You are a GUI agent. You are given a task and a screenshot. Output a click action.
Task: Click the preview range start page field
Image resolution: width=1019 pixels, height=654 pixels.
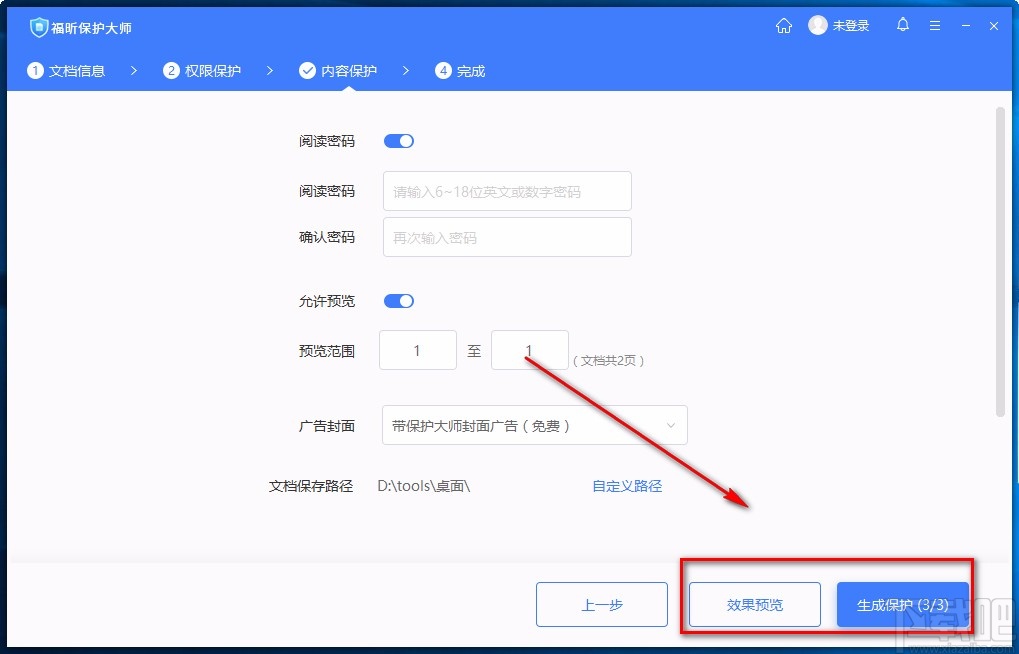[x=418, y=350]
